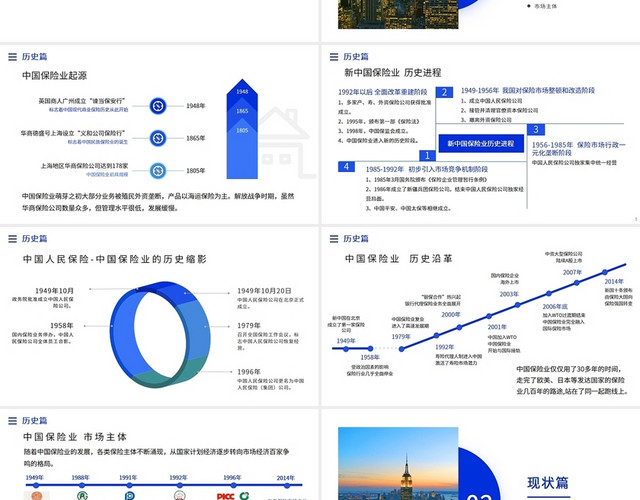The width and height of the screenshot is (640, 500).
Task: Click the 2003年 dot on the 历史沿革 timeline
Action: coord(518,305)
